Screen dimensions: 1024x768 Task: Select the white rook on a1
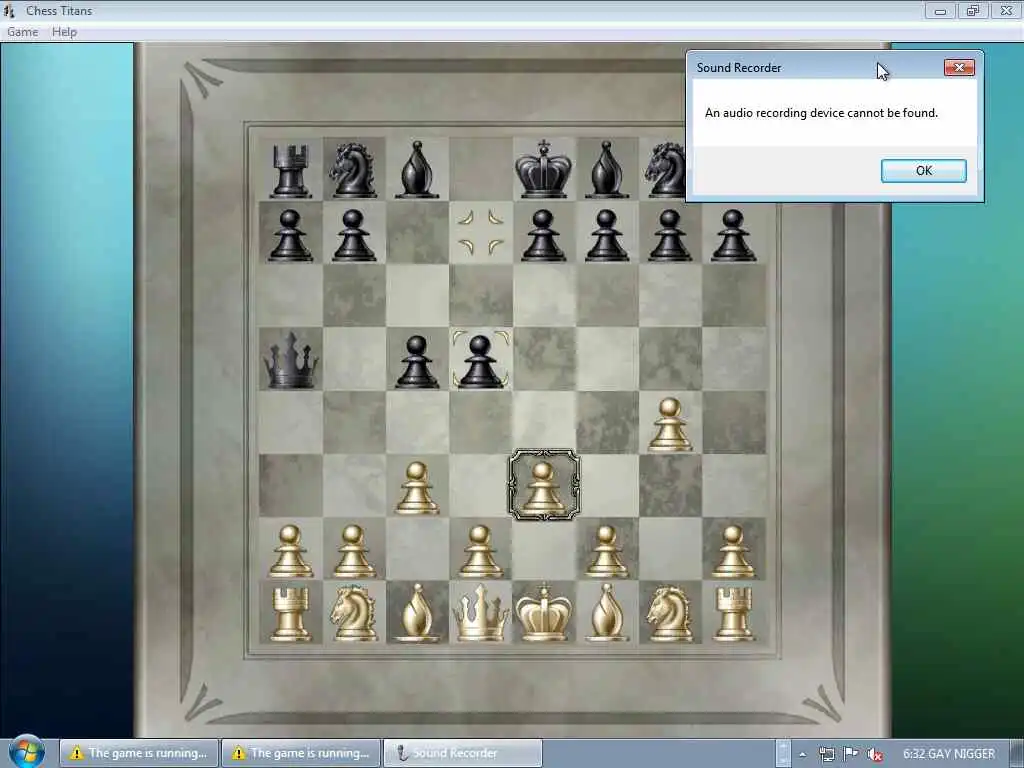pyautogui.click(x=291, y=614)
